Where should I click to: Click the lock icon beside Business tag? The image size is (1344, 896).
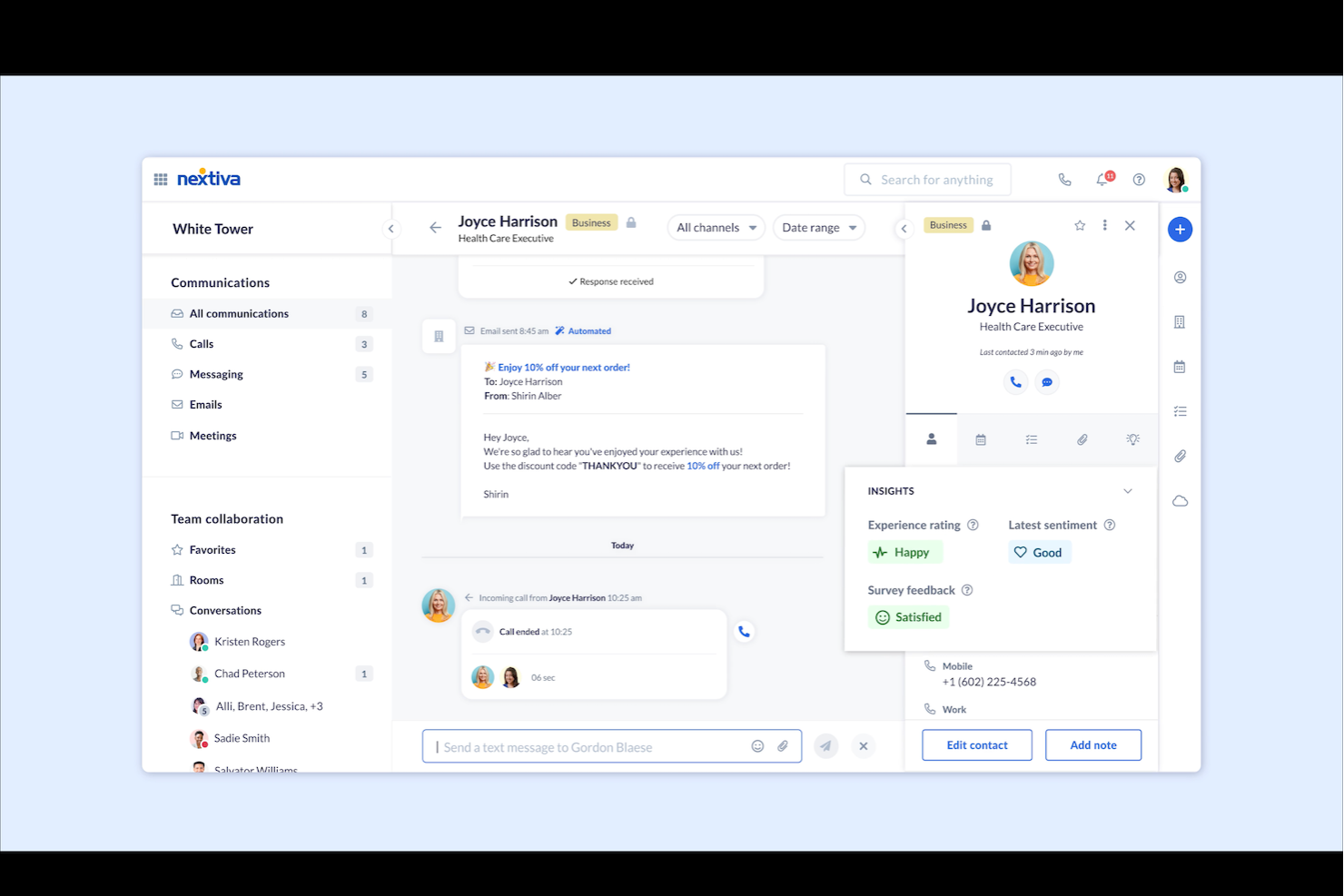point(986,224)
